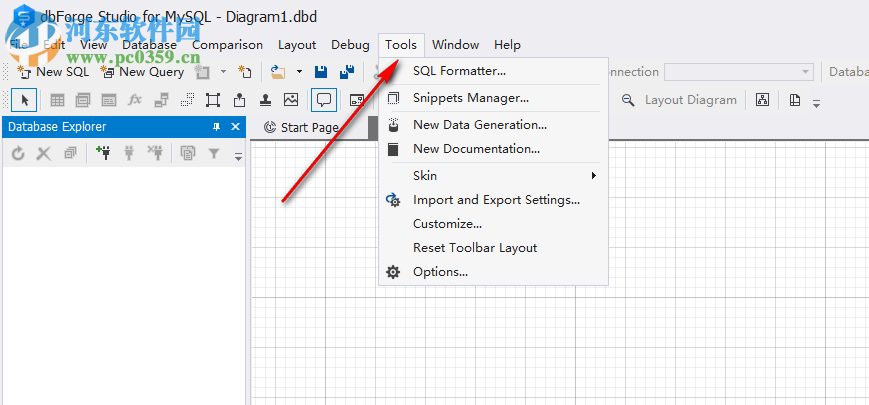Image resolution: width=869 pixels, height=405 pixels.
Task: Expand the open file dropdown arrow
Action: (x=299, y=71)
